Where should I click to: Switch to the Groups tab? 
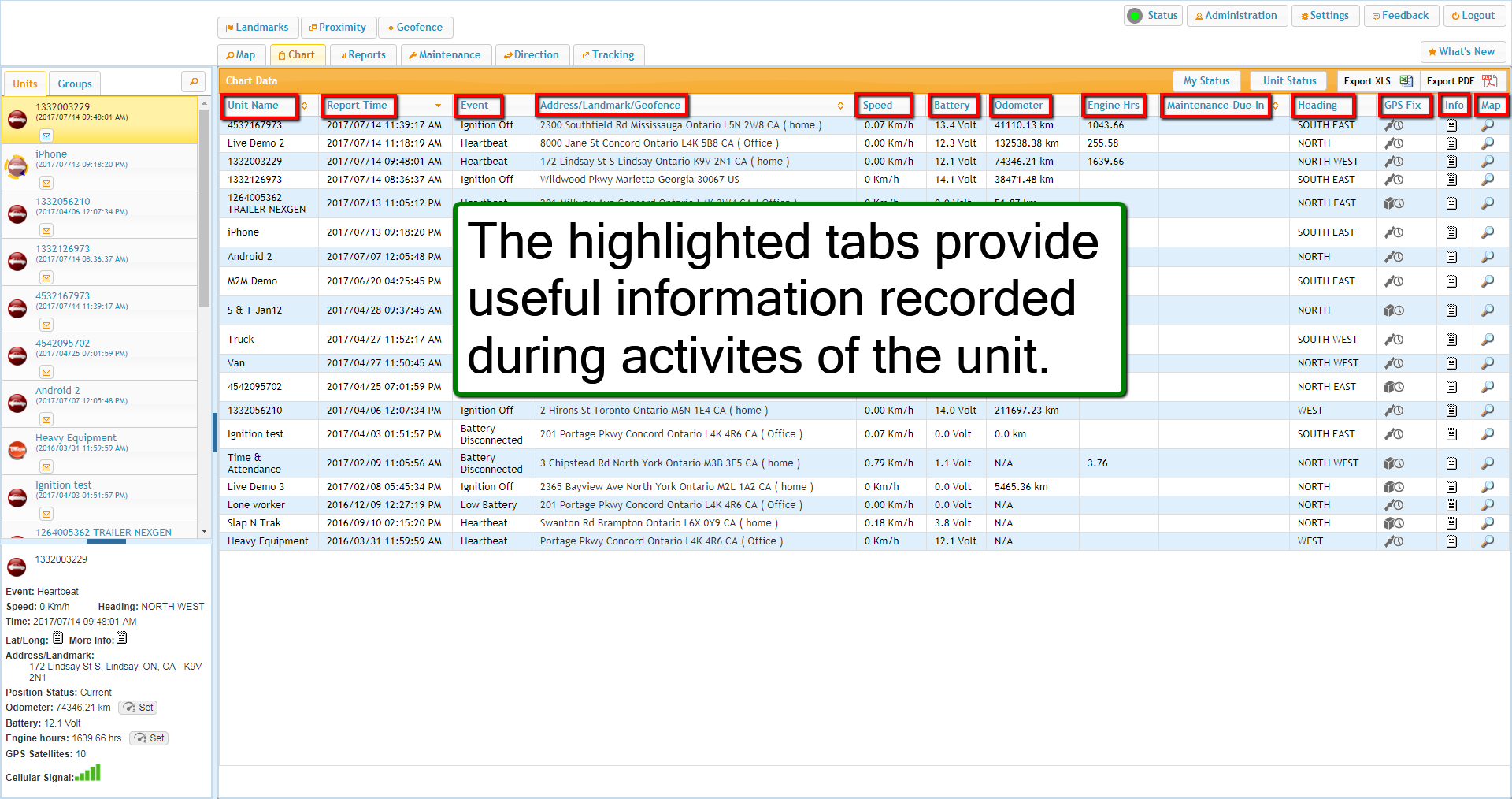tap(75, 84)
